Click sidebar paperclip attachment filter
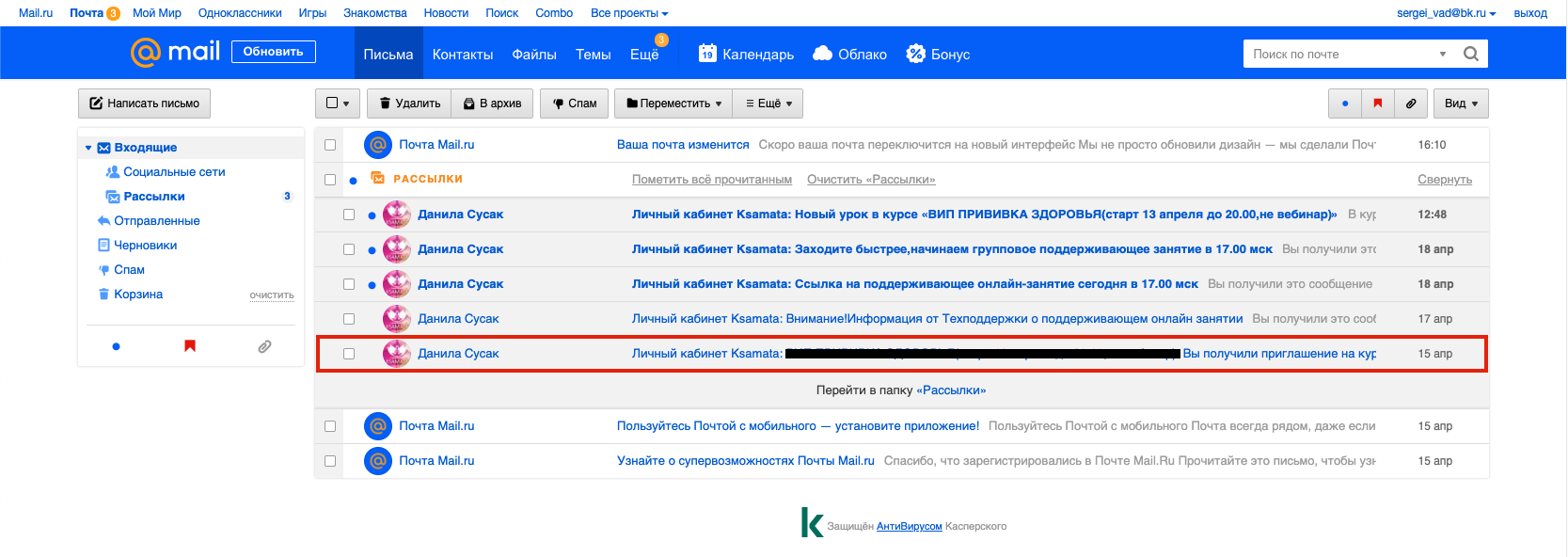1568x557 pixels. tap(264, 346)
